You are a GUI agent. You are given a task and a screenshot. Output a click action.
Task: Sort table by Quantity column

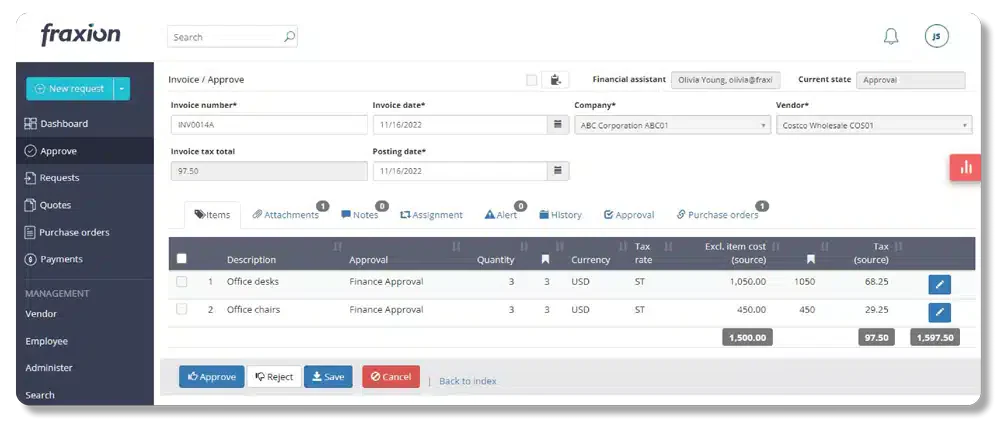[x=524, y=247]
